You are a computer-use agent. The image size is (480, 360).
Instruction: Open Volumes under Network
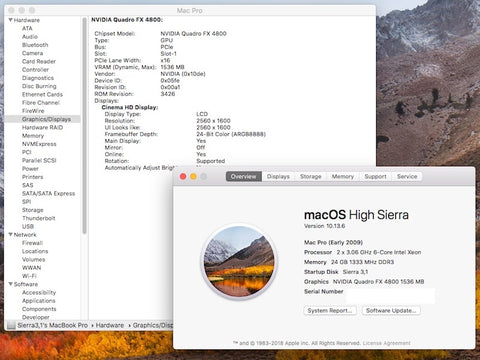tap(33, 259)
